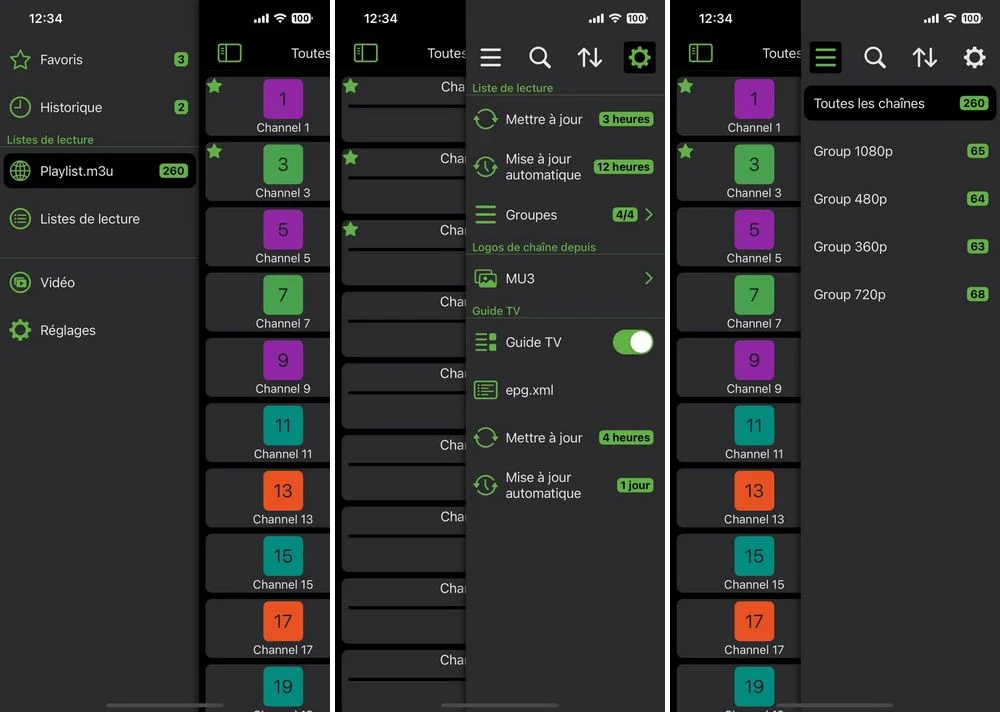Open the search icon in the toolbar
Image resolution: width=1000 pixels, height=712 pixels.
tap(540, 57)
